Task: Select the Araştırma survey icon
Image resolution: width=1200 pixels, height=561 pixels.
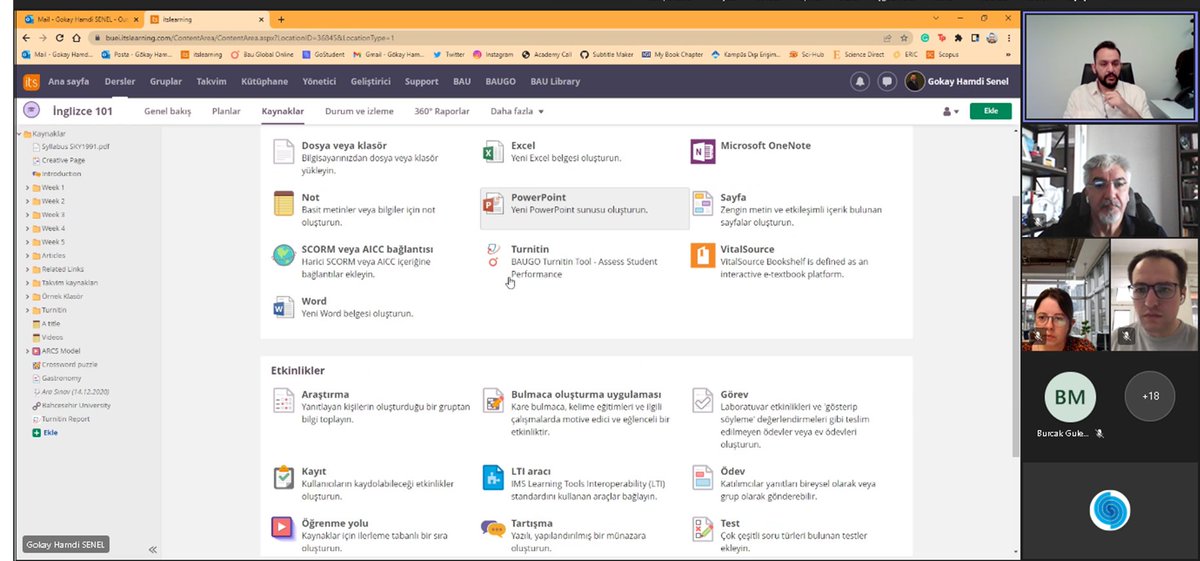Action: [283, 401]
